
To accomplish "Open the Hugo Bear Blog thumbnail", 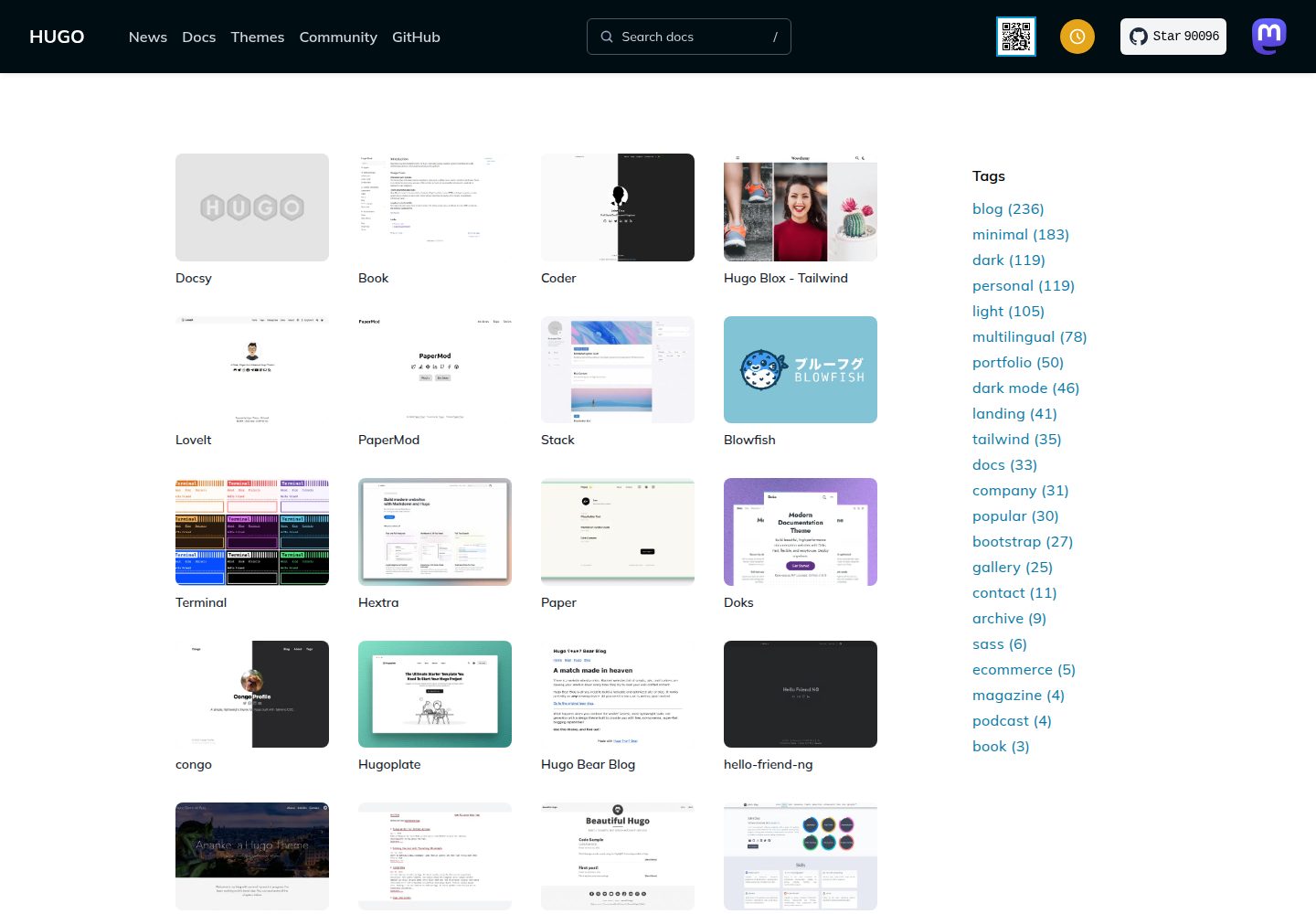I will point(618,694).
